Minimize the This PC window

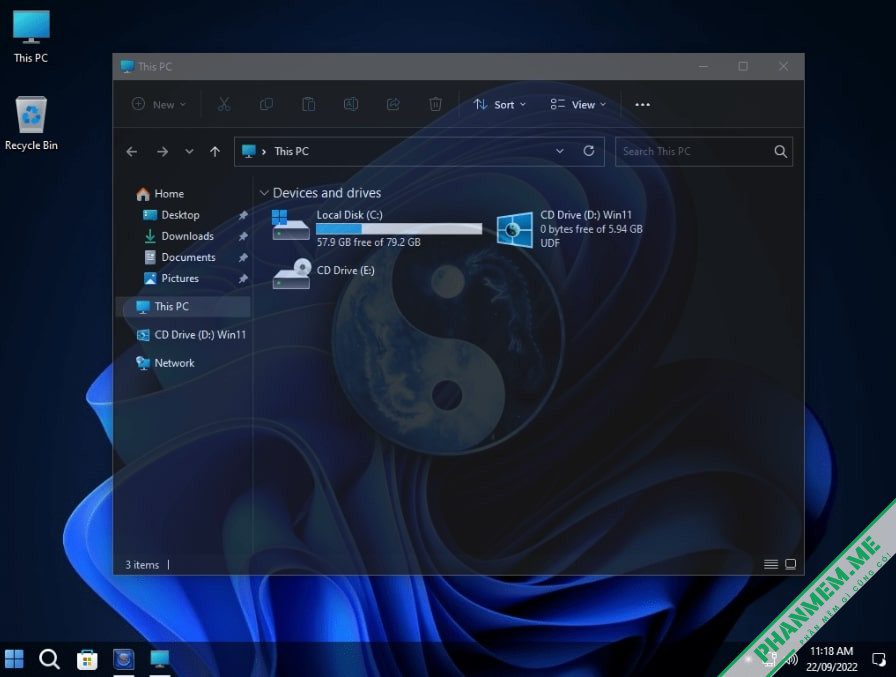coord(703,66)
